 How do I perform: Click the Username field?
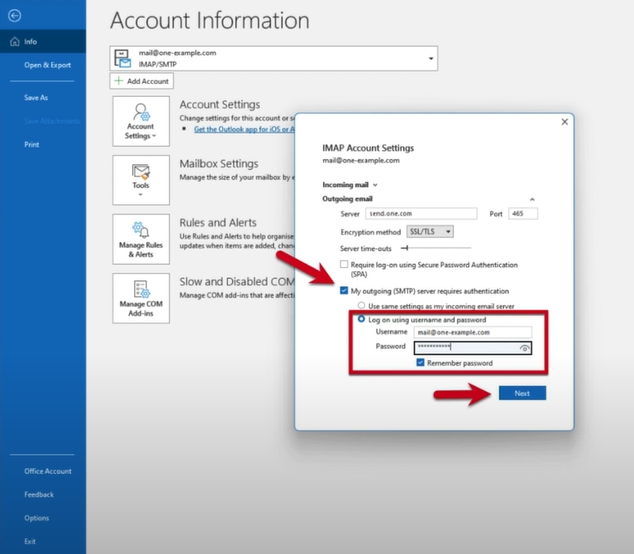pos(473,332)
